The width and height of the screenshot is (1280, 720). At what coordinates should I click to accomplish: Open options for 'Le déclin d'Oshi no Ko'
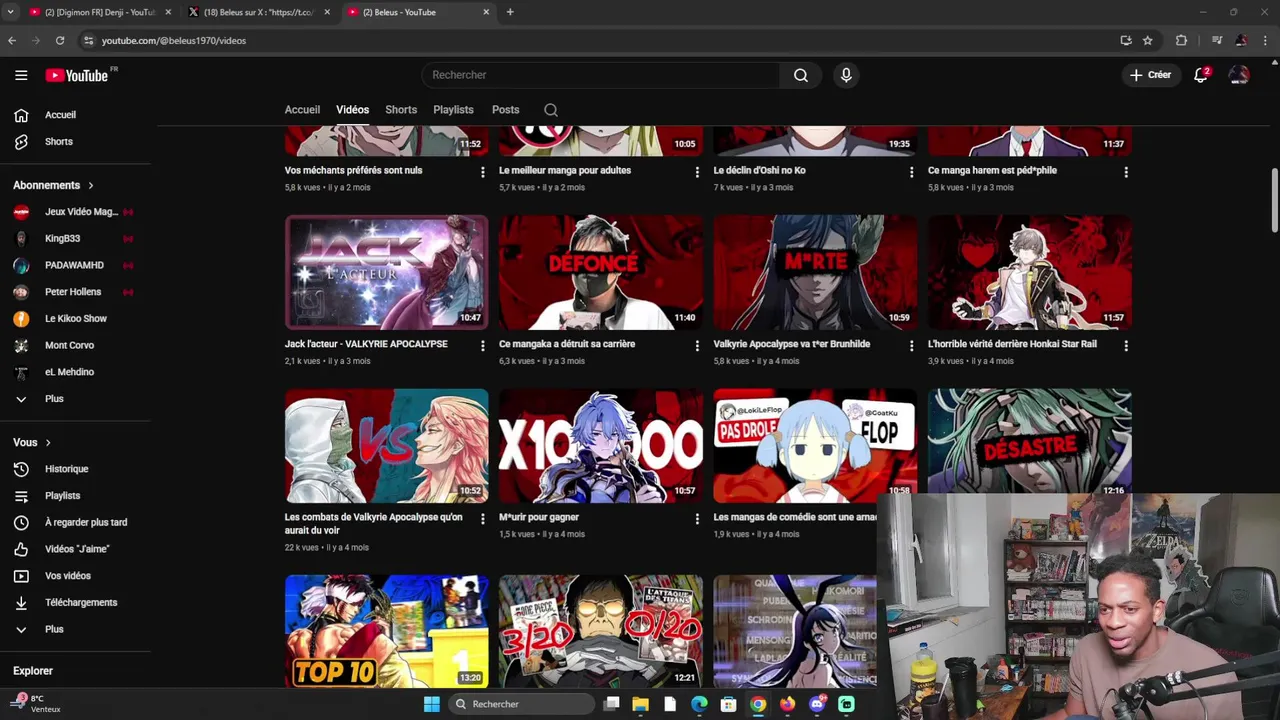click(911, 172)
